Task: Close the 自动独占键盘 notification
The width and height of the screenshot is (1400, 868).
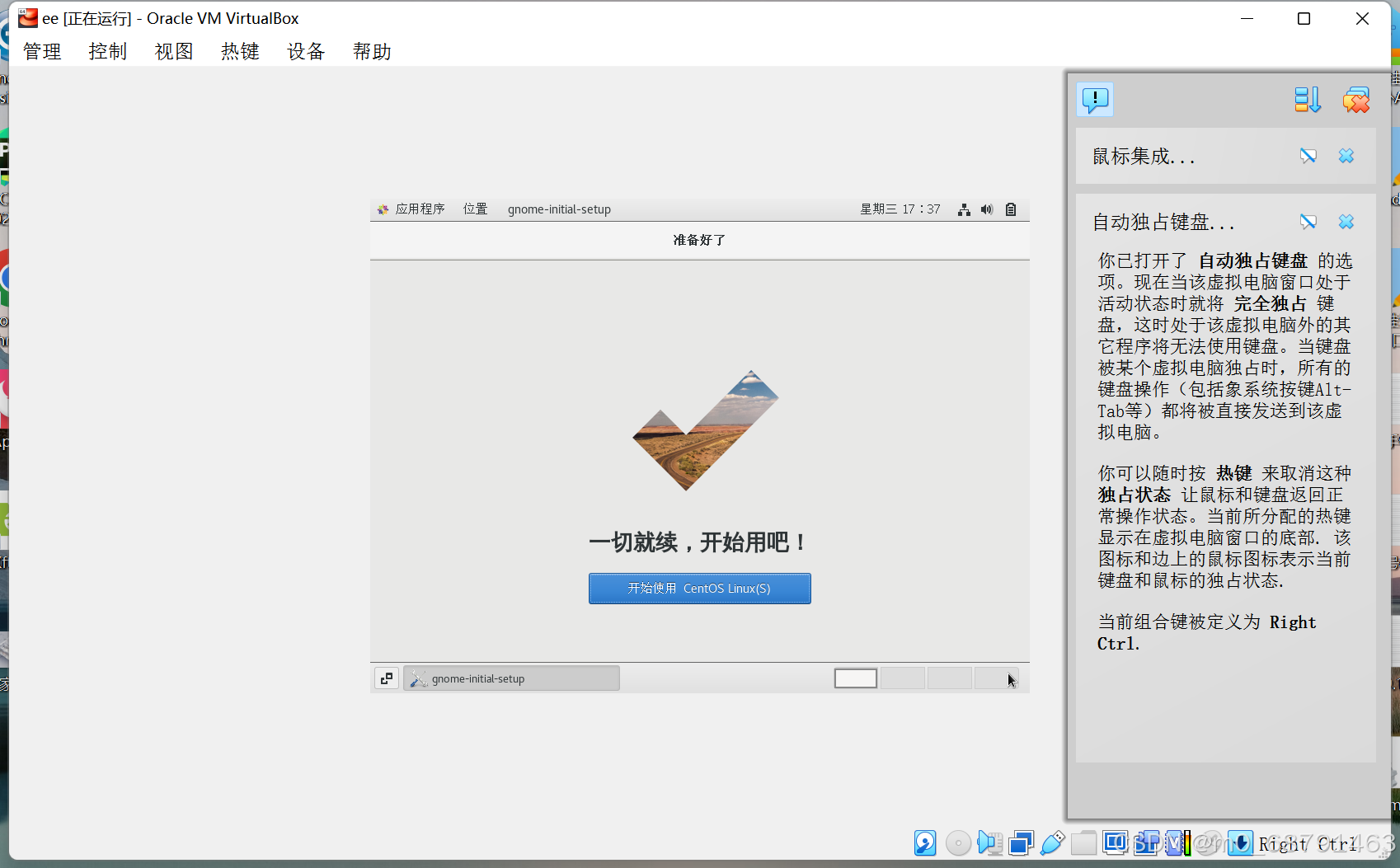Action: 1346,222
